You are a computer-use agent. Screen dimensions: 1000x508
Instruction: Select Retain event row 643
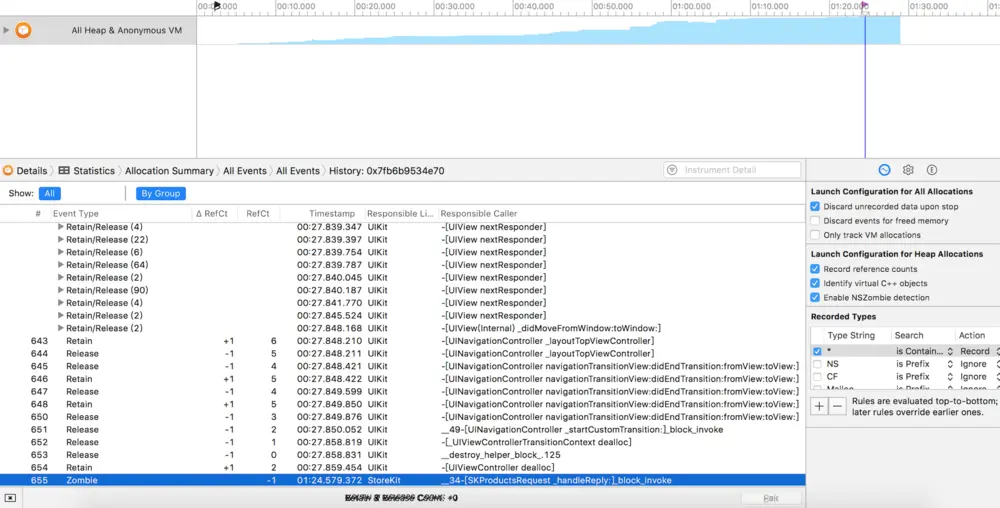pos(402,341)
